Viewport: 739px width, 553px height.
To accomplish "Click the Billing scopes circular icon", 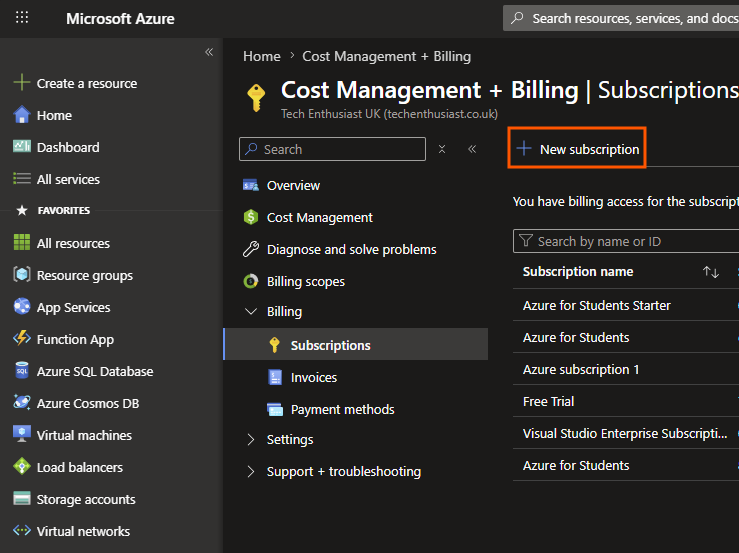I will pos(251,281).
